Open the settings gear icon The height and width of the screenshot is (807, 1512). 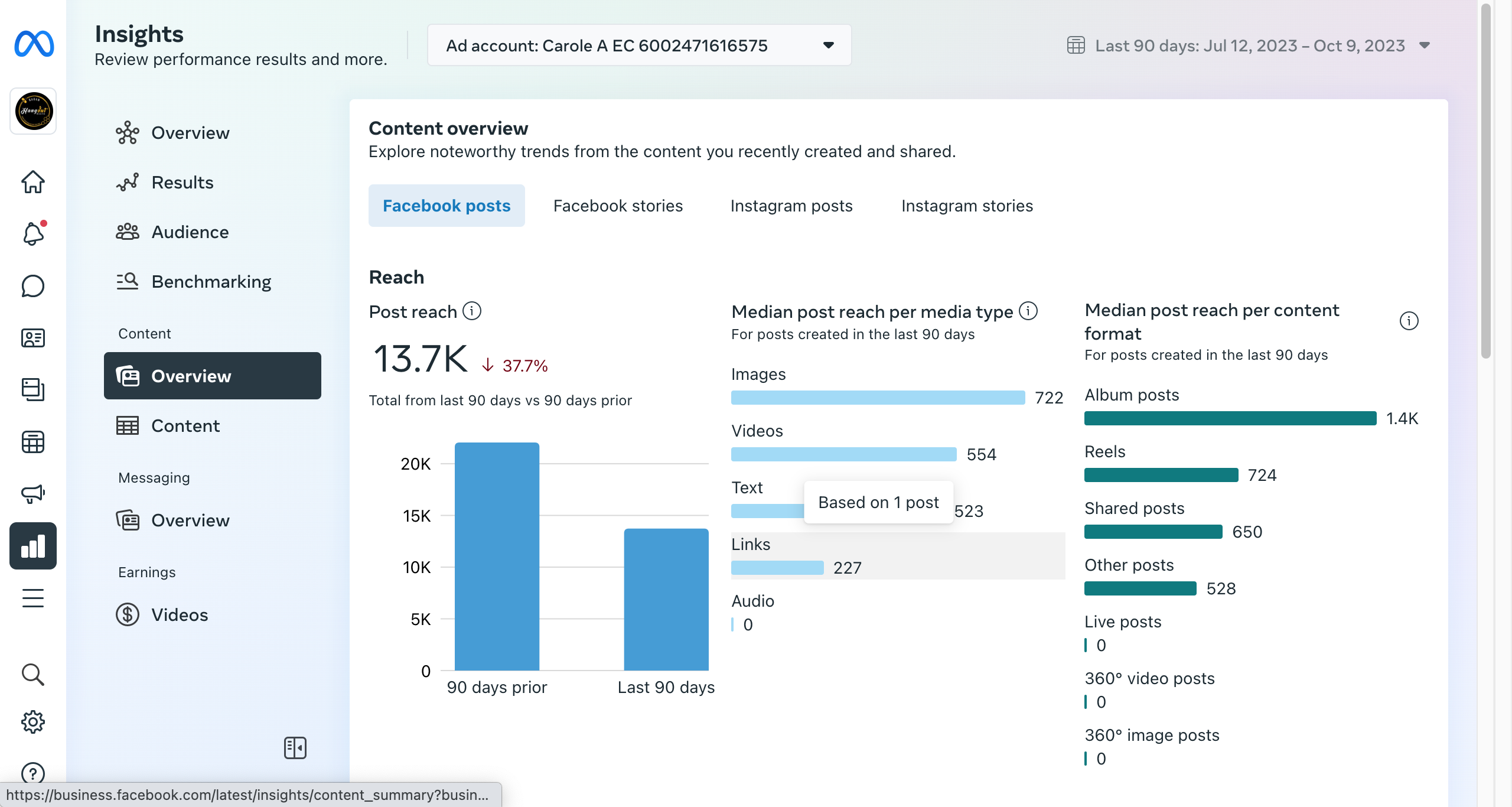[33, 721]
